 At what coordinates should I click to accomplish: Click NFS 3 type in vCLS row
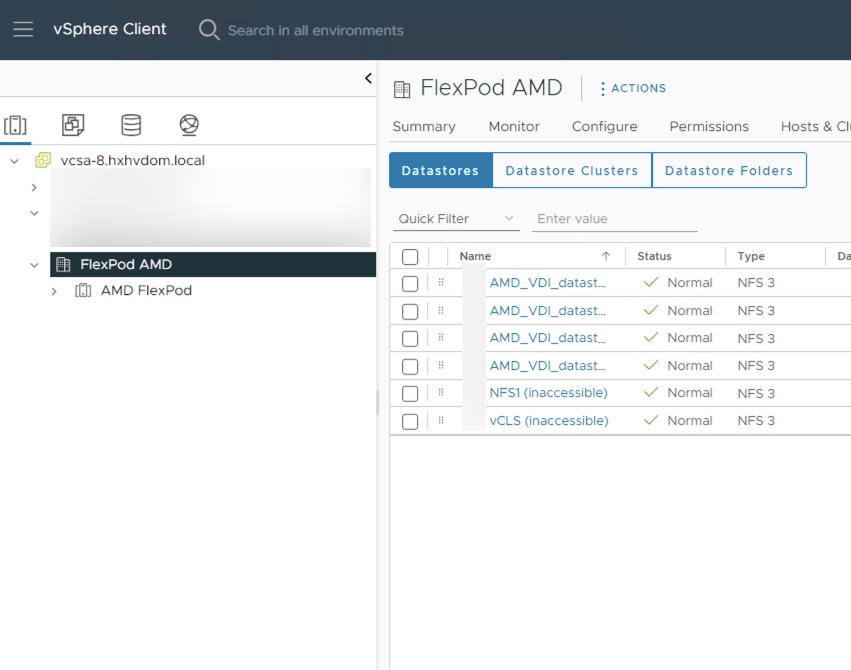755,420
